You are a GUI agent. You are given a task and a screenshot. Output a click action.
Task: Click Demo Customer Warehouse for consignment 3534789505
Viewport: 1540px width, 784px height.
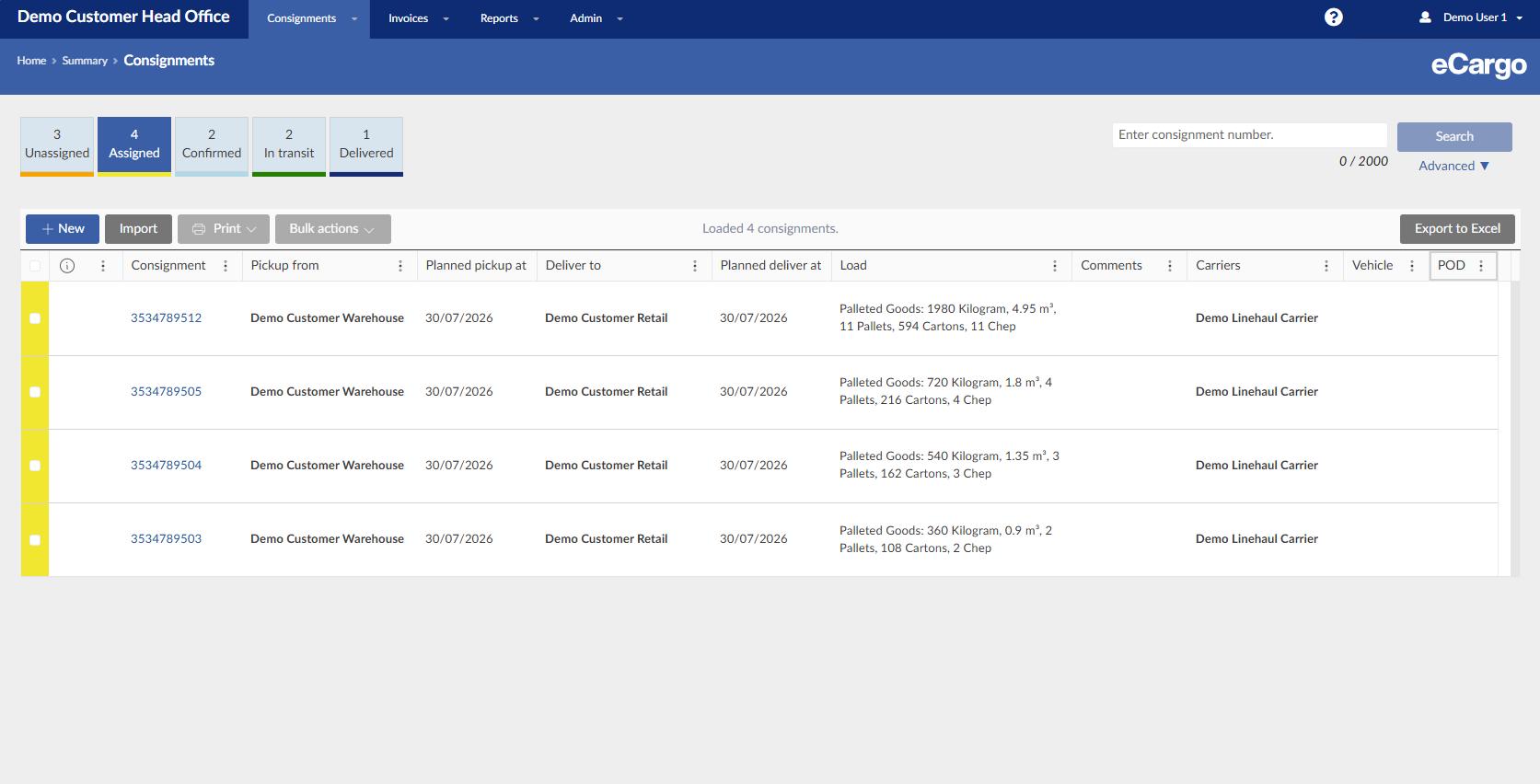click(327, 392)
